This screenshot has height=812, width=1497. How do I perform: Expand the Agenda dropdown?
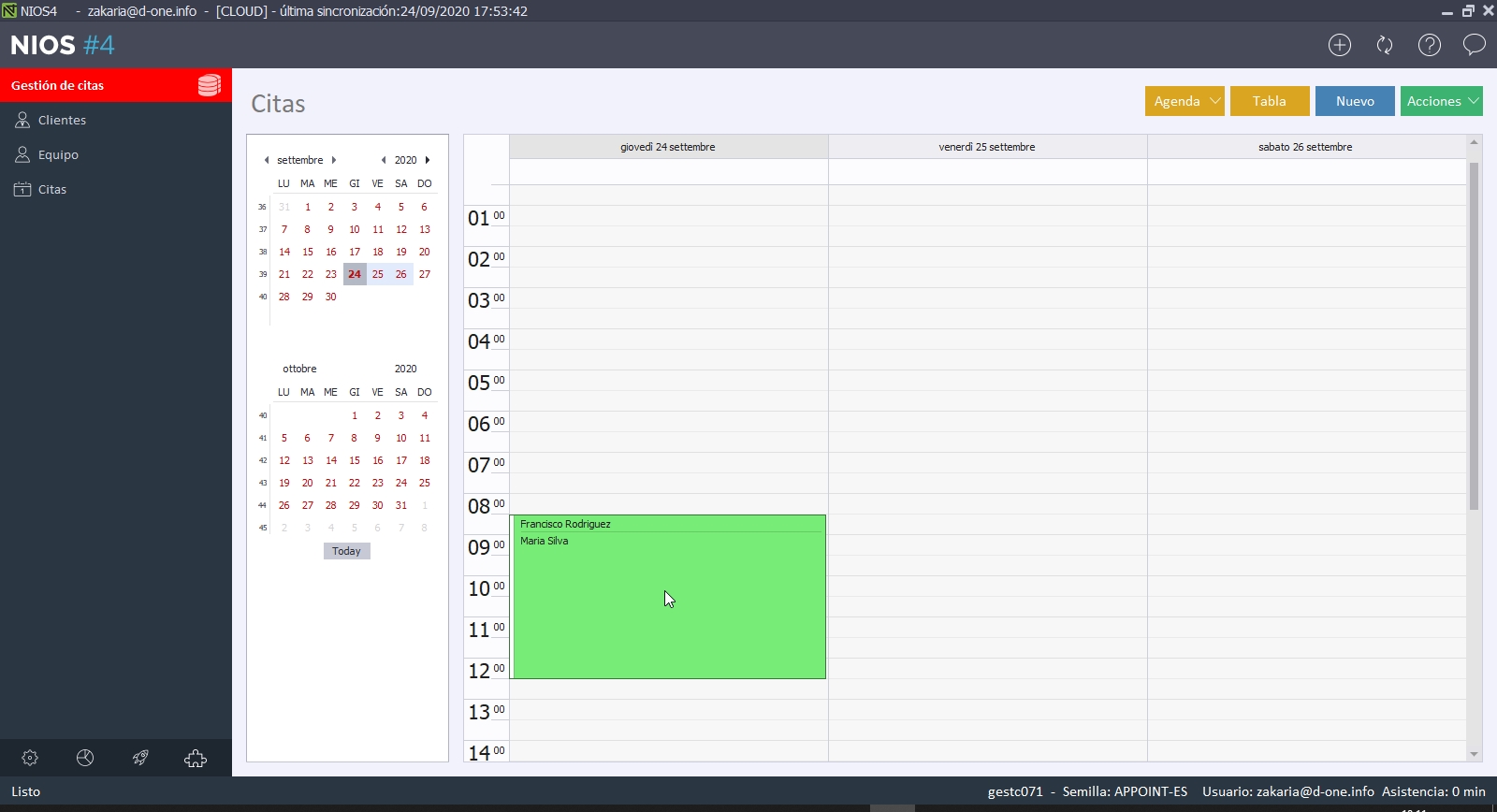pos(1185,101)
